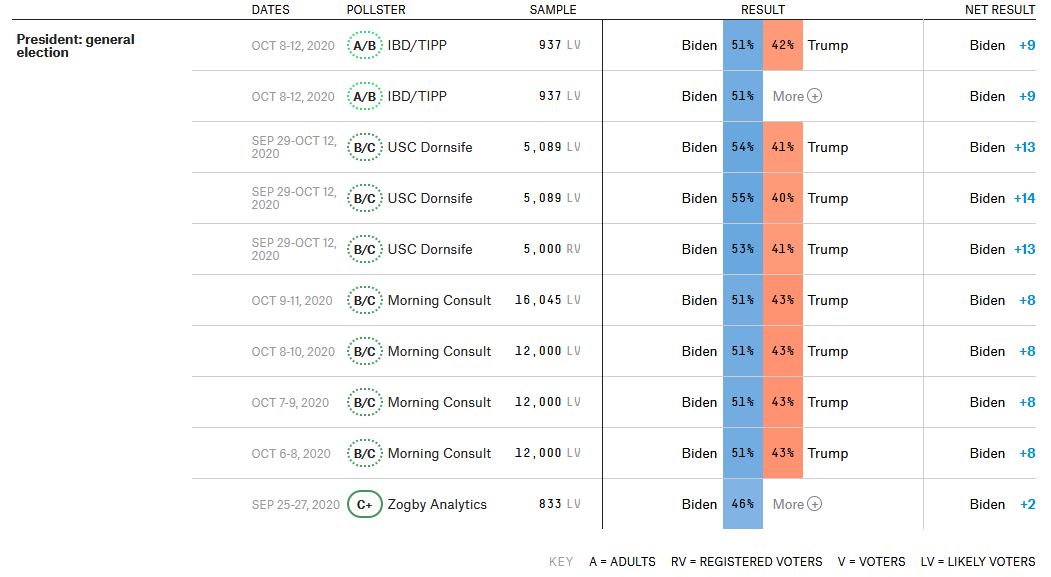Click the B/C badge of the Oct 9-11 Morning Consult poll
The image size is (1051, 577).
coord(365,300)
